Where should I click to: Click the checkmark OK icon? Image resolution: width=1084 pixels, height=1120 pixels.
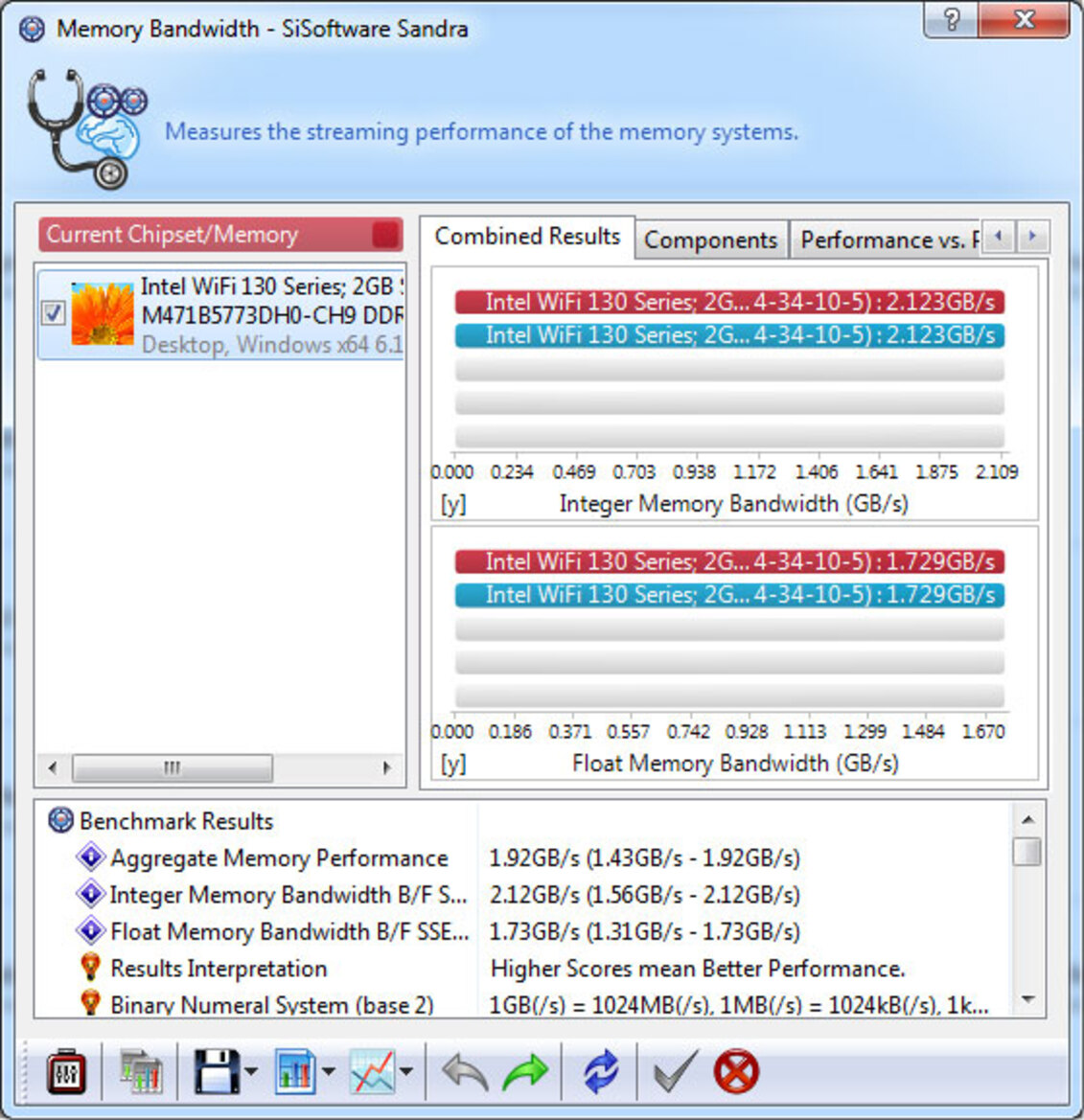click(675, 1071)
